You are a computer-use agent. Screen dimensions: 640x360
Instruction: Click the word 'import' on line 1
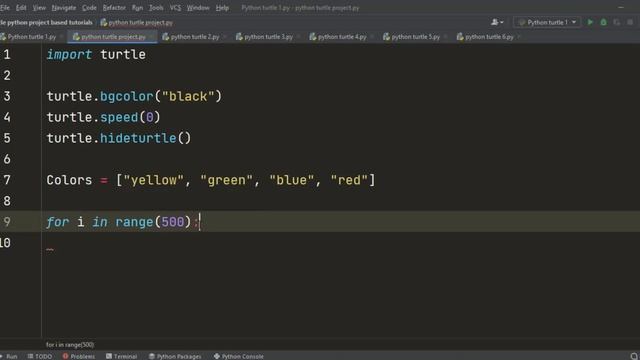(69, 54)
